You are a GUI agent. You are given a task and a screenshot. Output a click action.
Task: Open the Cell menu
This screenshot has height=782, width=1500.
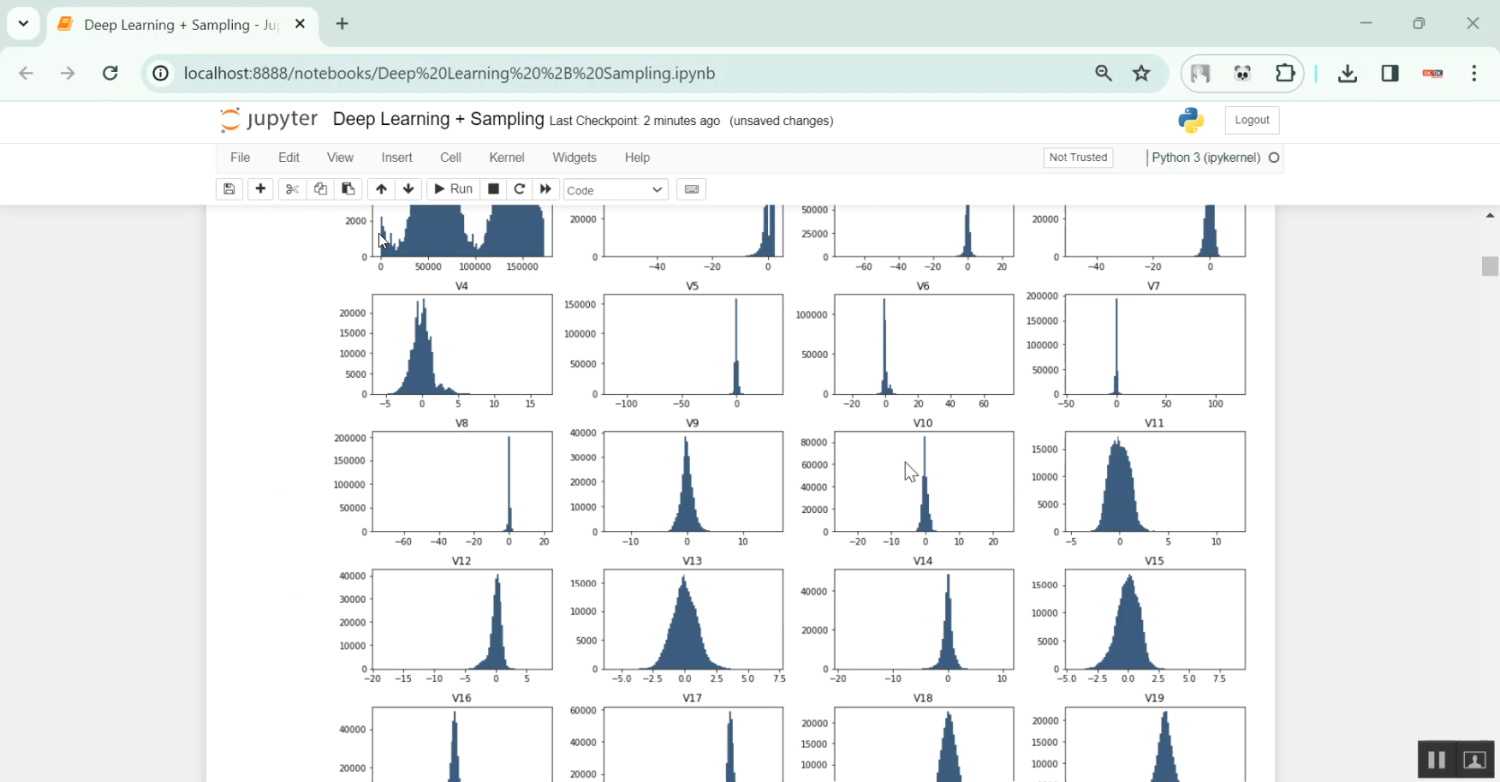[450, 157]
